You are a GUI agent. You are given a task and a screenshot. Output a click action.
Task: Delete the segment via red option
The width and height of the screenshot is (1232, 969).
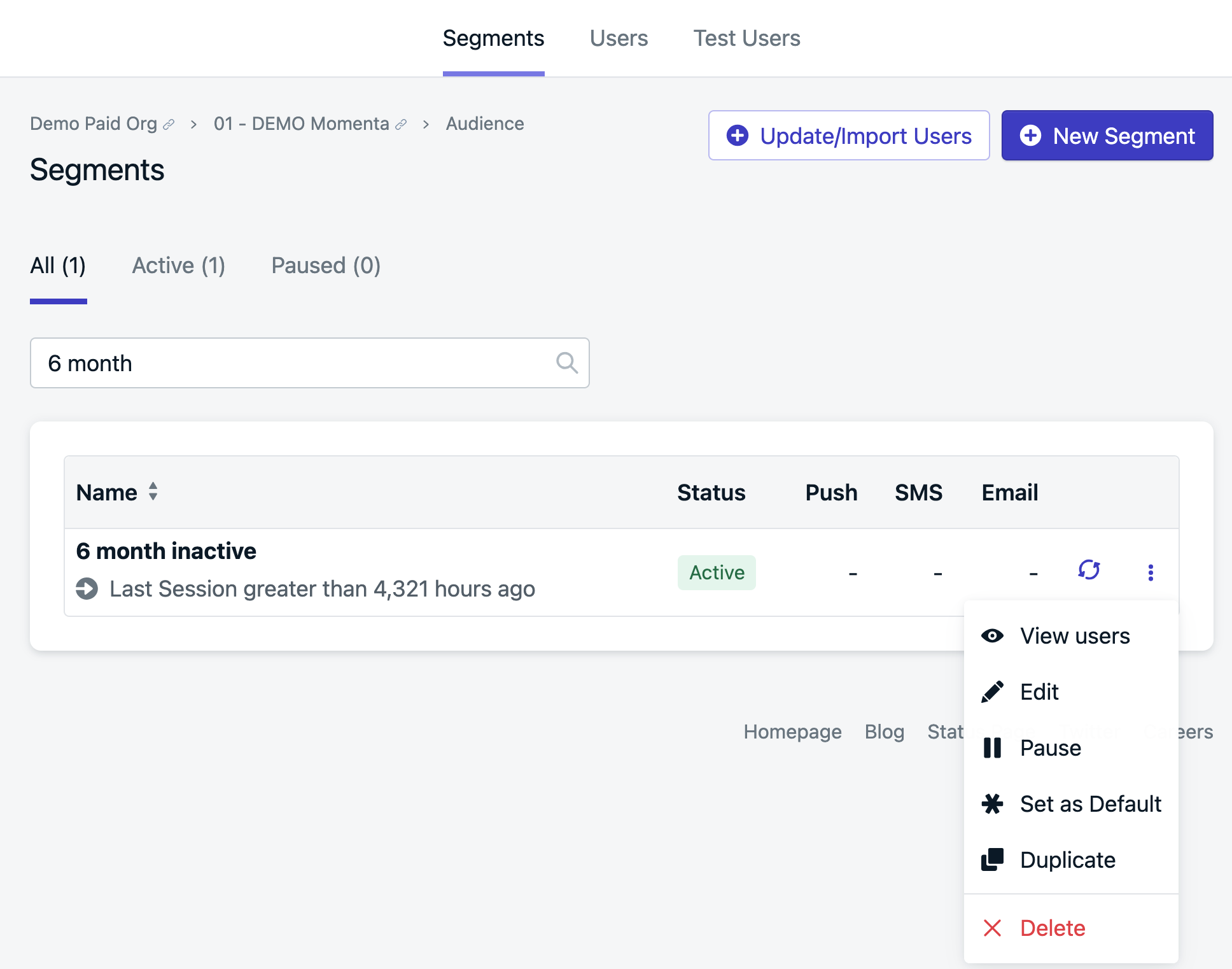pos(1052,928)
